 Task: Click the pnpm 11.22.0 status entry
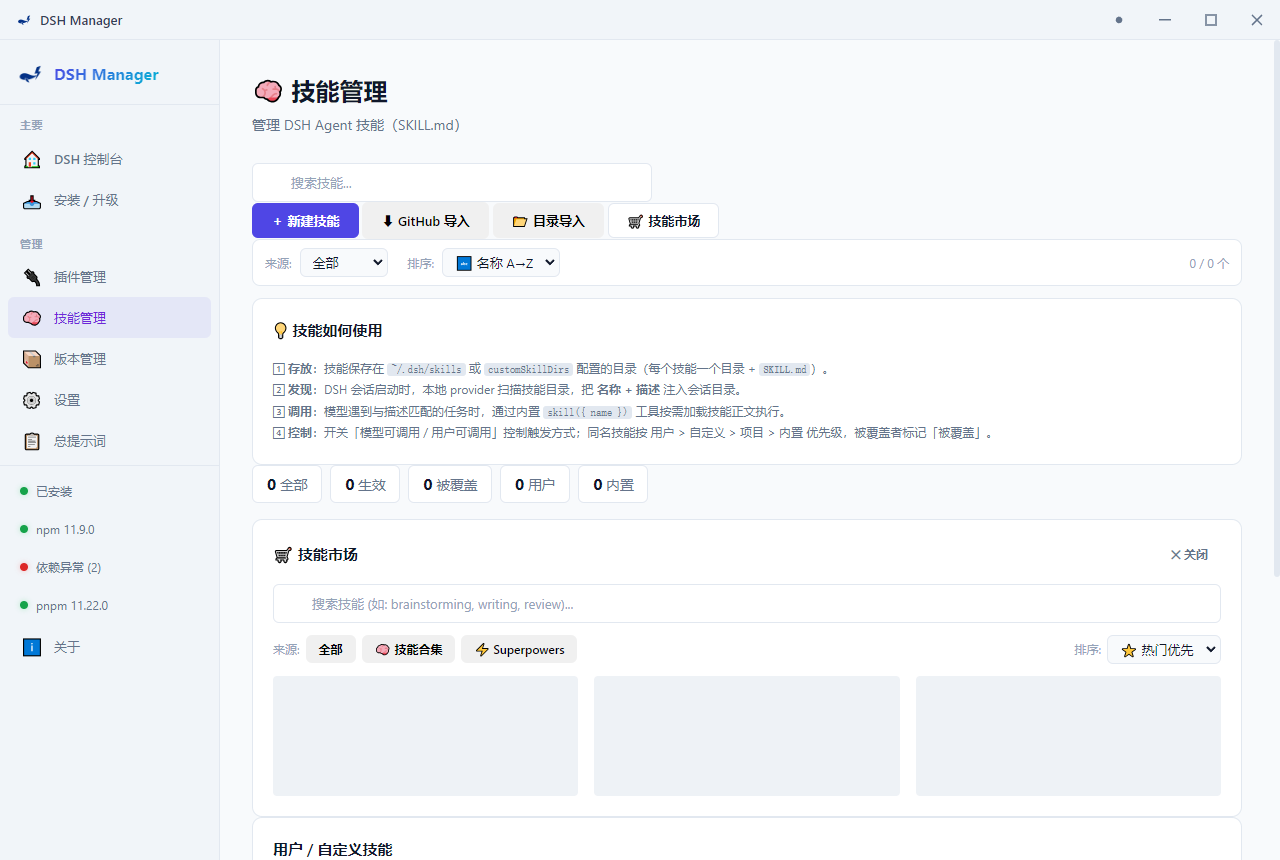[x=64, y=606]
